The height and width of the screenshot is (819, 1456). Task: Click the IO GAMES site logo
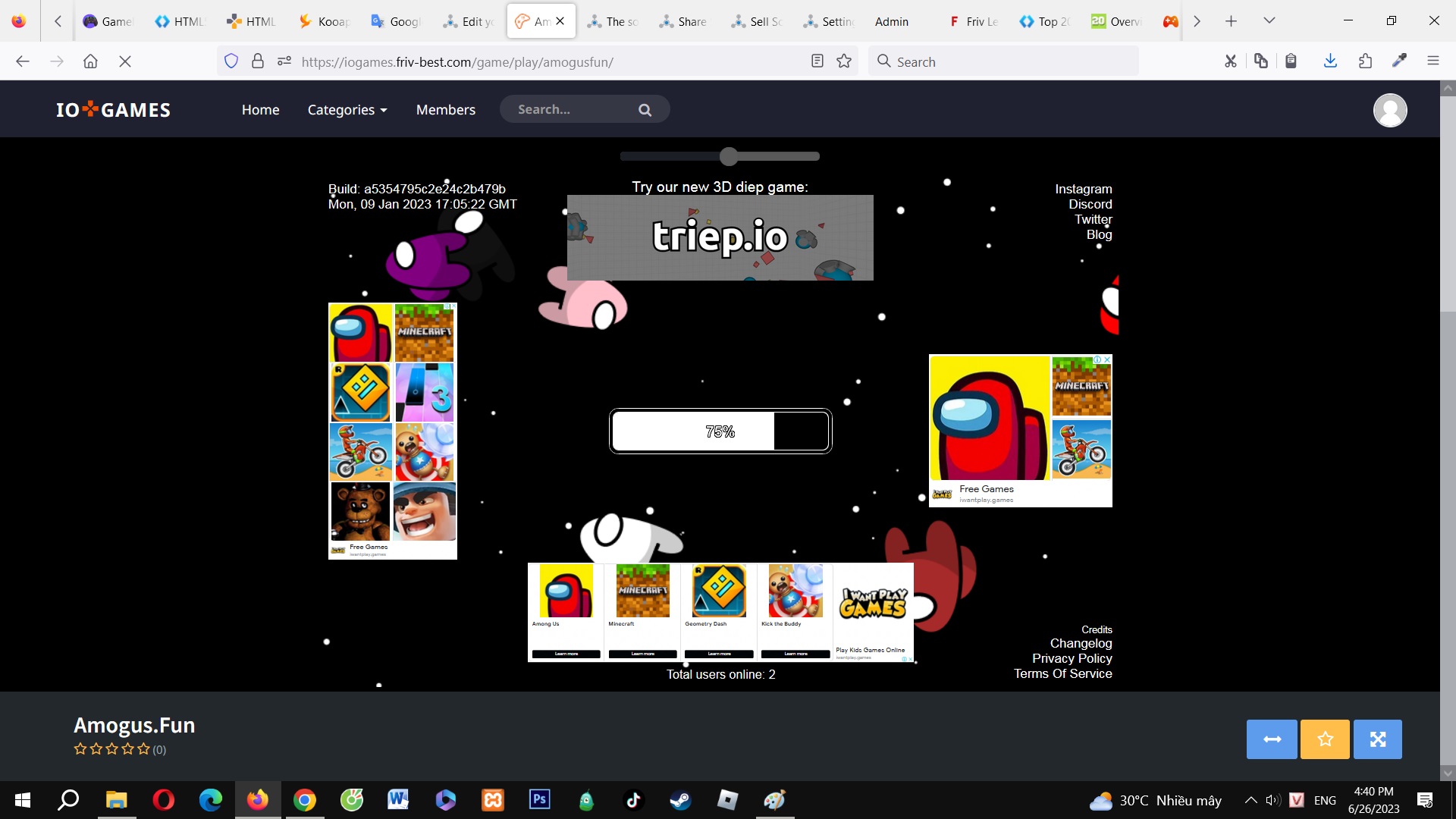tap(112, 108)
